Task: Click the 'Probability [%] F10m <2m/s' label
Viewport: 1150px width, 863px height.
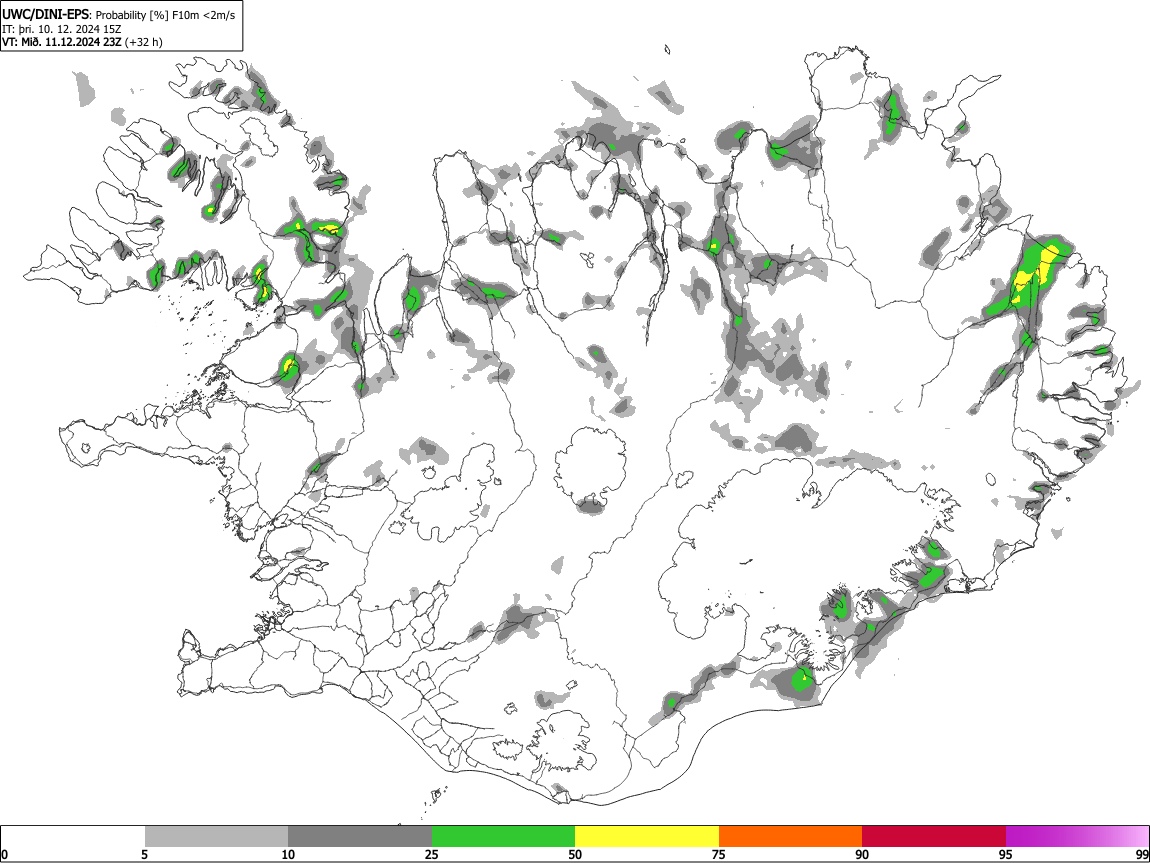Action: (166, 15)
